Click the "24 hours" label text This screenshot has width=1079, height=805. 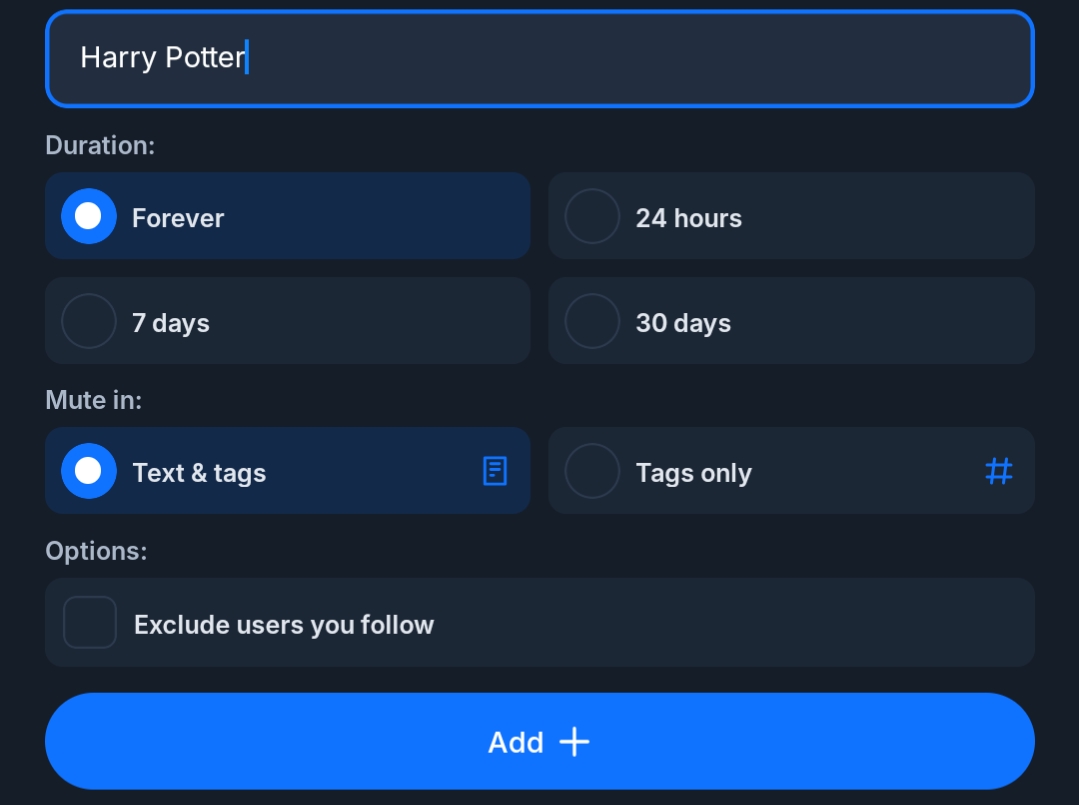689,218
